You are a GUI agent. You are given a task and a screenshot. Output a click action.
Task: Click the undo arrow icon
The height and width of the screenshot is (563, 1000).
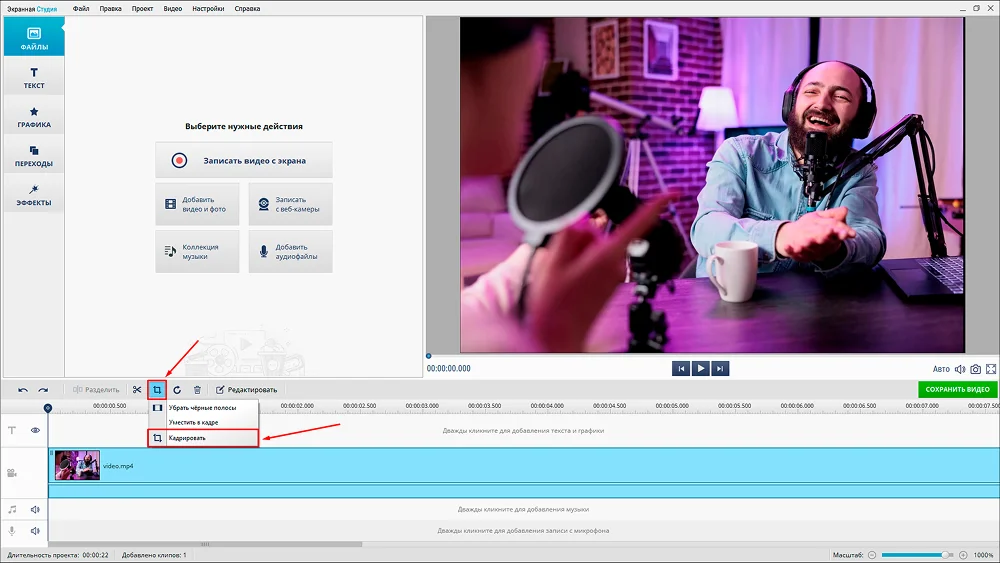(23, 390)
